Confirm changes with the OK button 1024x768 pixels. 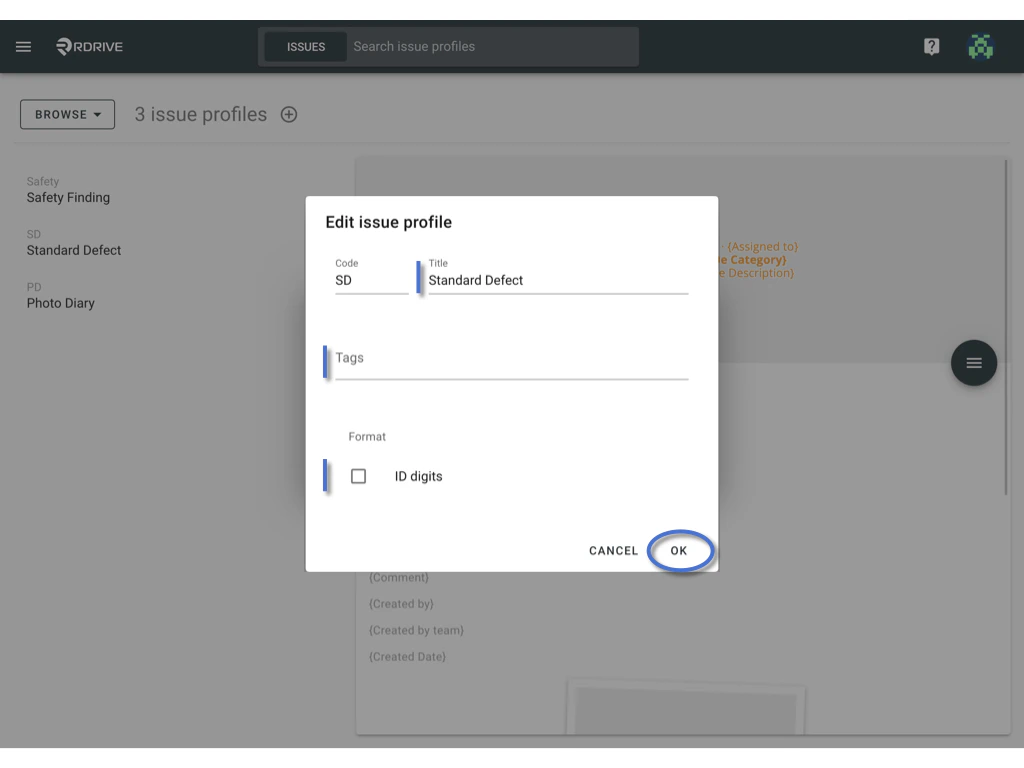click(x=679, y=550)
